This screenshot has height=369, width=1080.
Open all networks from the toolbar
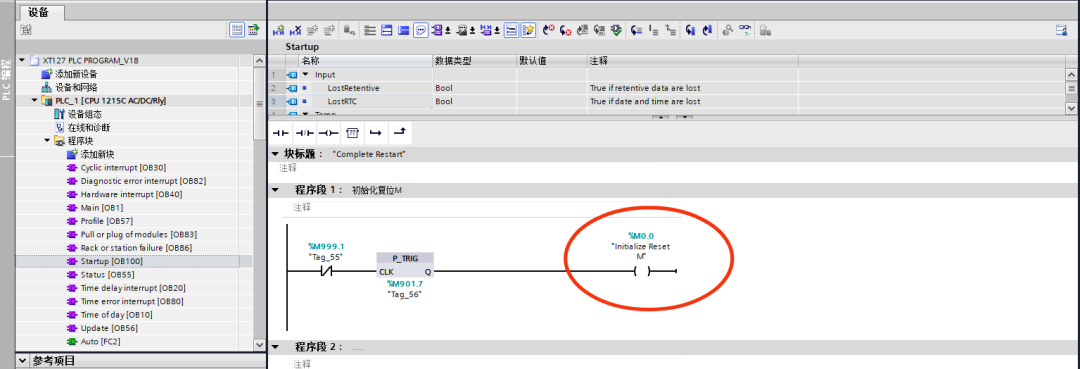tap(386, 30)
